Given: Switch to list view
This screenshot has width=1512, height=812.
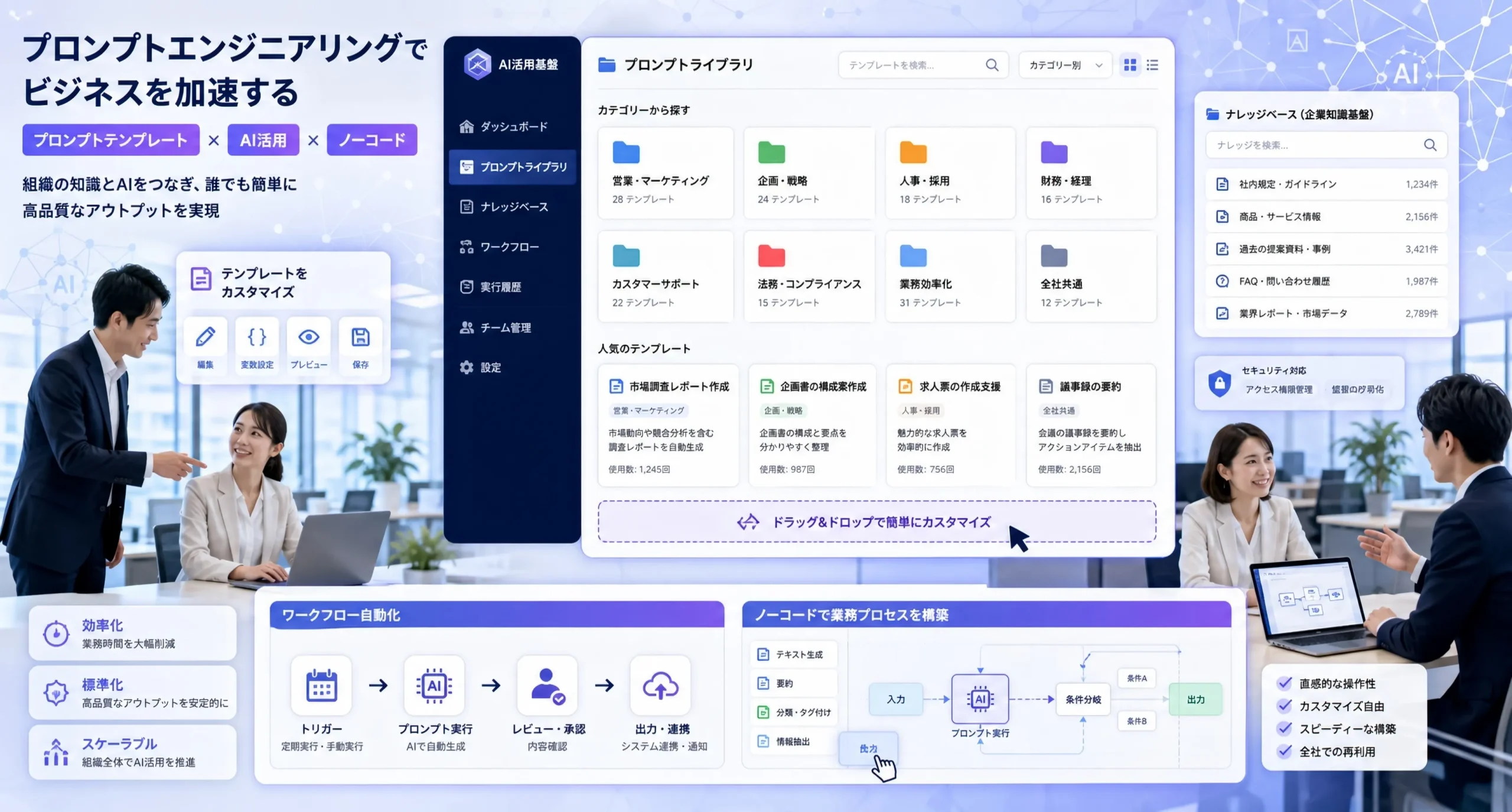Looking at the screenshot, I should [1152, 65].
